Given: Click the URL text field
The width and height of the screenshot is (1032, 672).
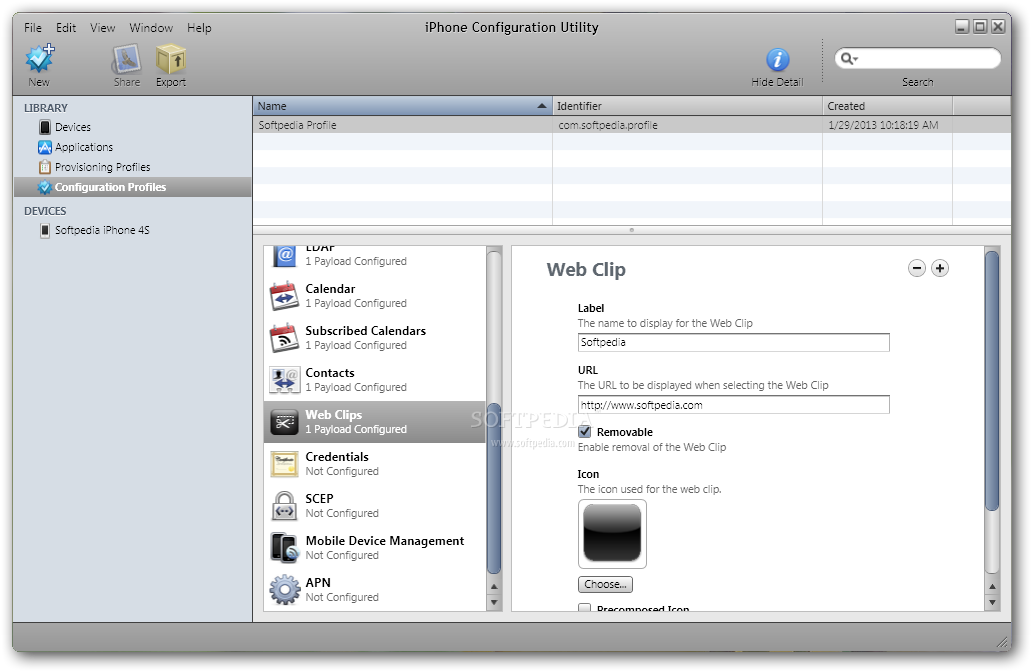Looking at the screenshot, I should [x=733, y=405].
